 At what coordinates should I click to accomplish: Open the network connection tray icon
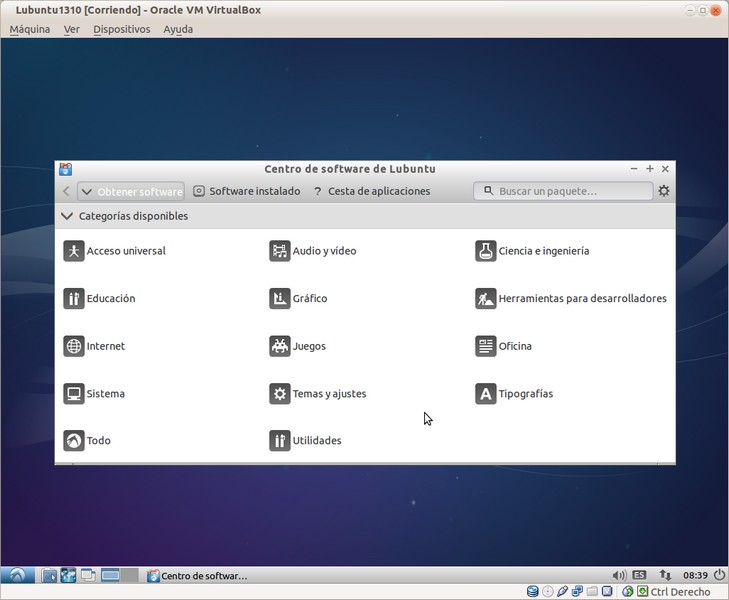(665, 575)
